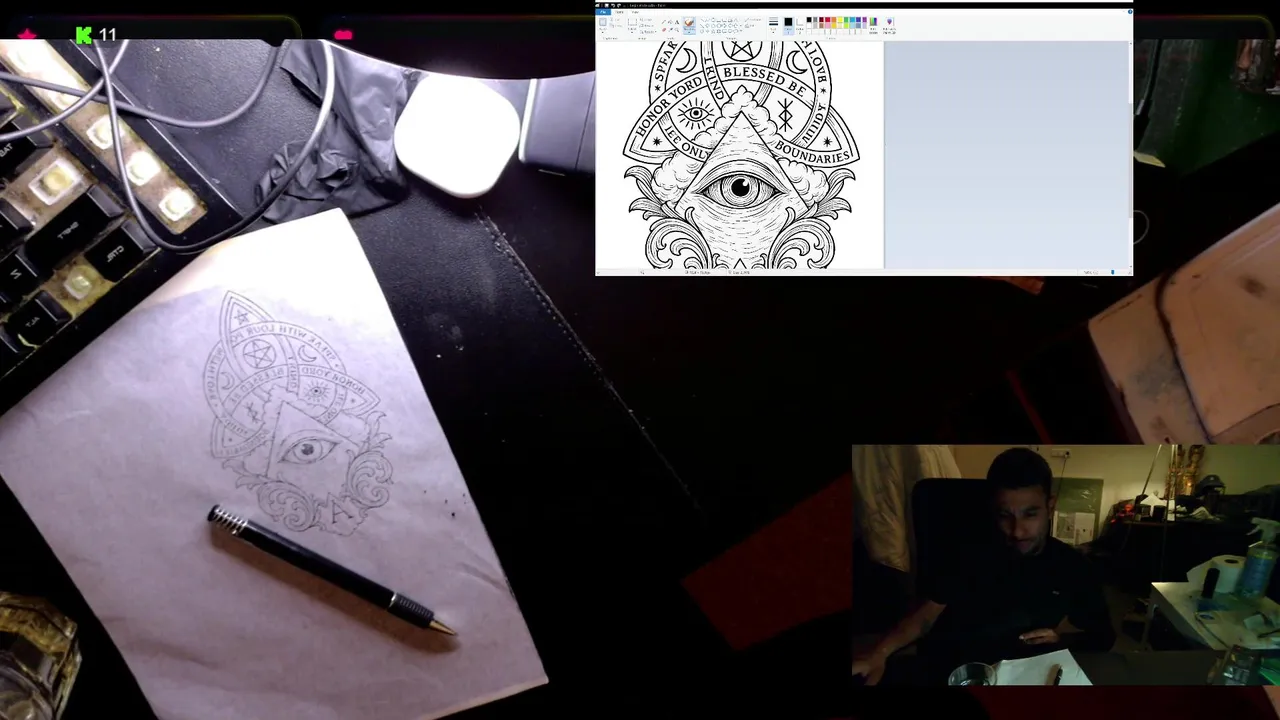Click the Undo arrow in Paint's title bar
The width and height of the screenshot is (1280, 720).
(x=613, y=5)
